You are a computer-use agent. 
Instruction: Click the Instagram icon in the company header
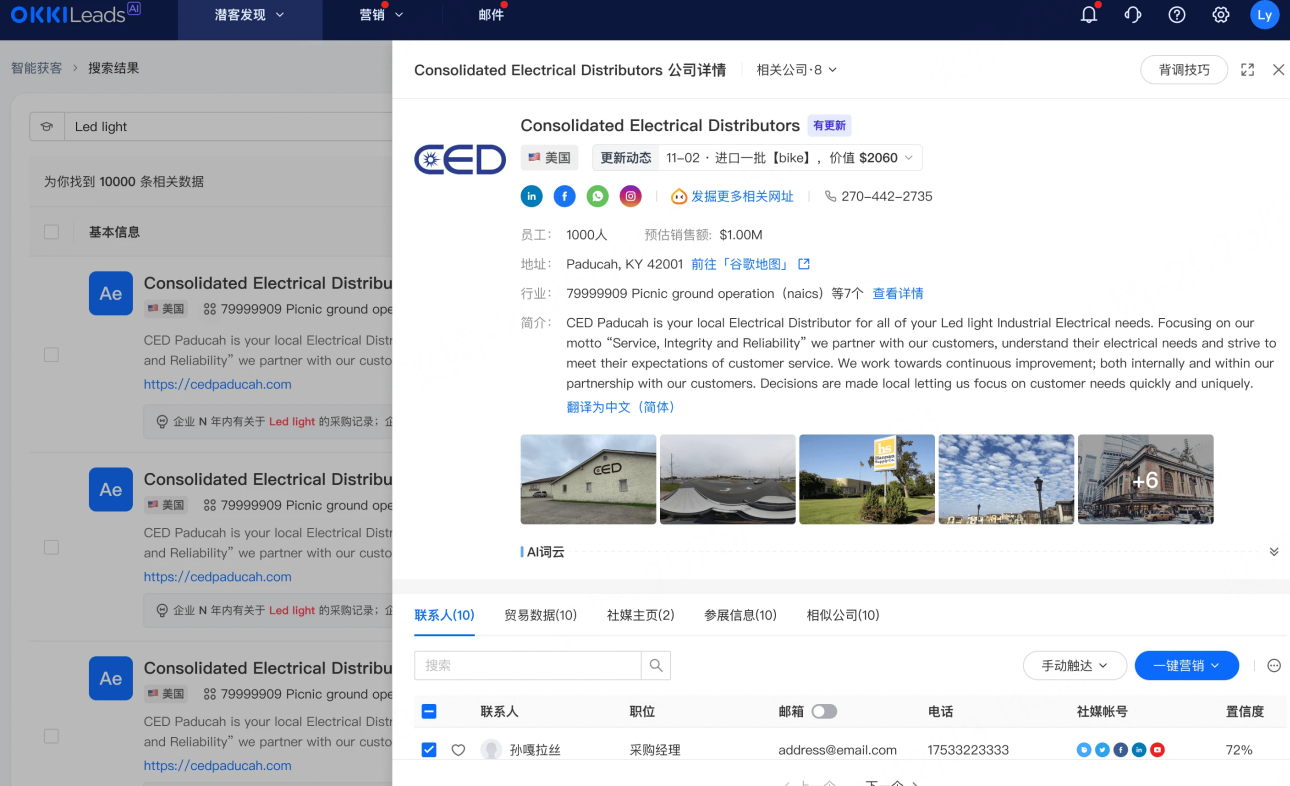[x=630, y=196]
